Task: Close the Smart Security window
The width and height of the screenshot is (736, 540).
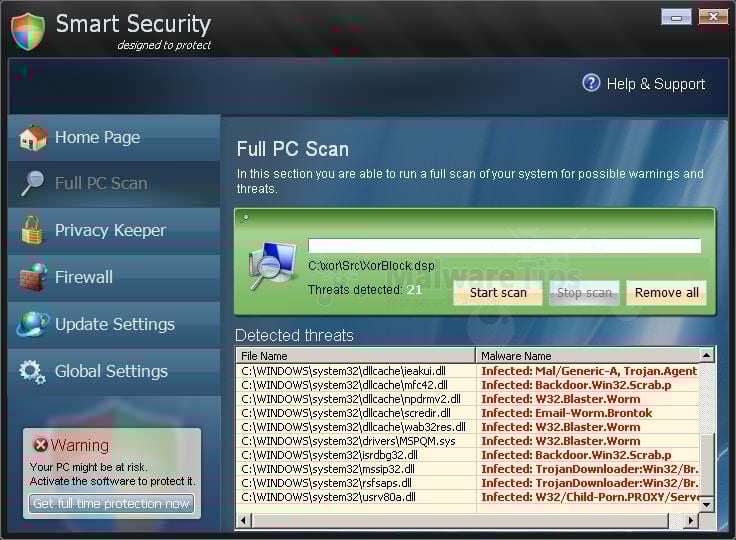Action: click(x=713, y=16)
